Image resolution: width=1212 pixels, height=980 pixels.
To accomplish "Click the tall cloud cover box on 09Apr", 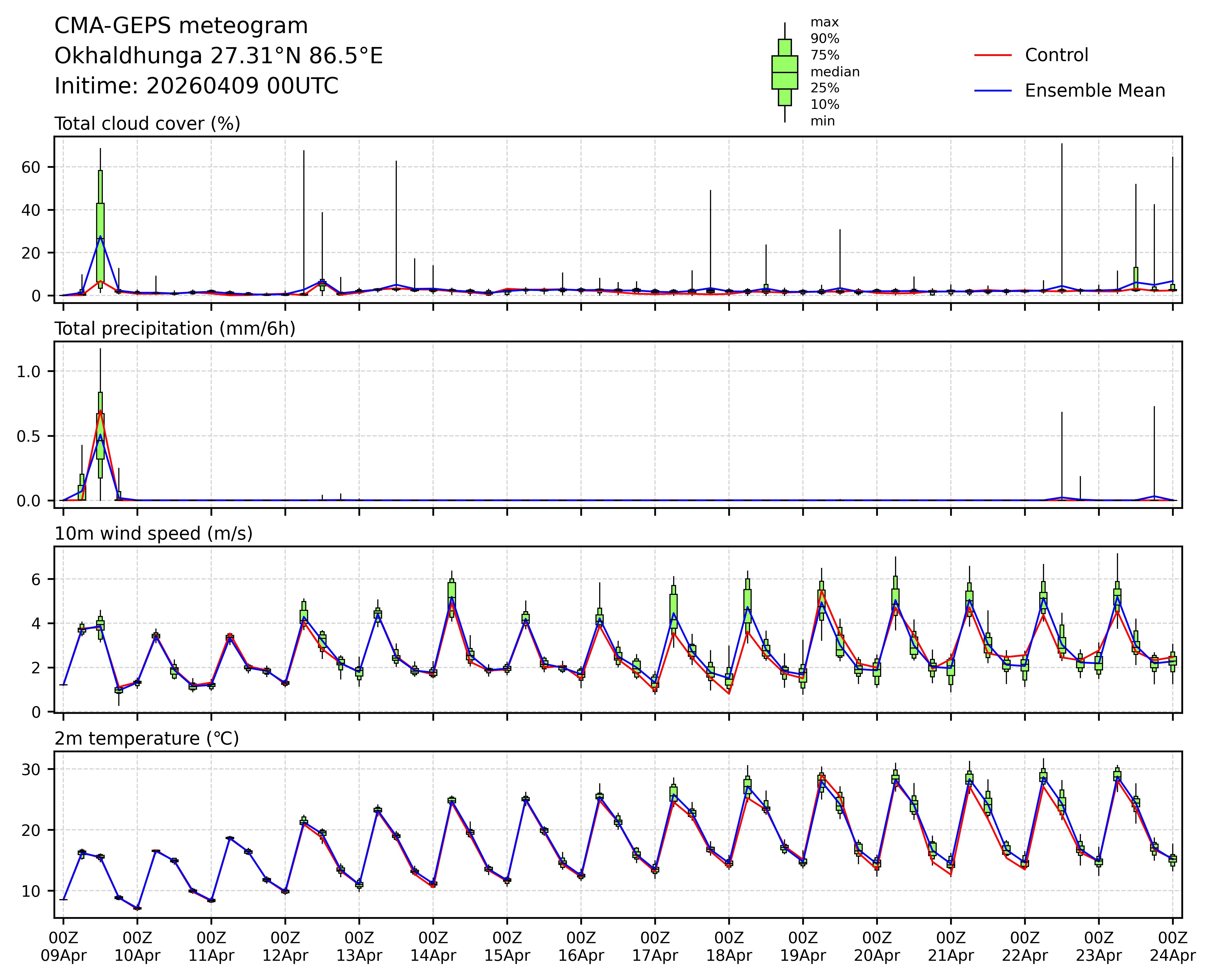I will pyautogui.click(x=100, y=226).
